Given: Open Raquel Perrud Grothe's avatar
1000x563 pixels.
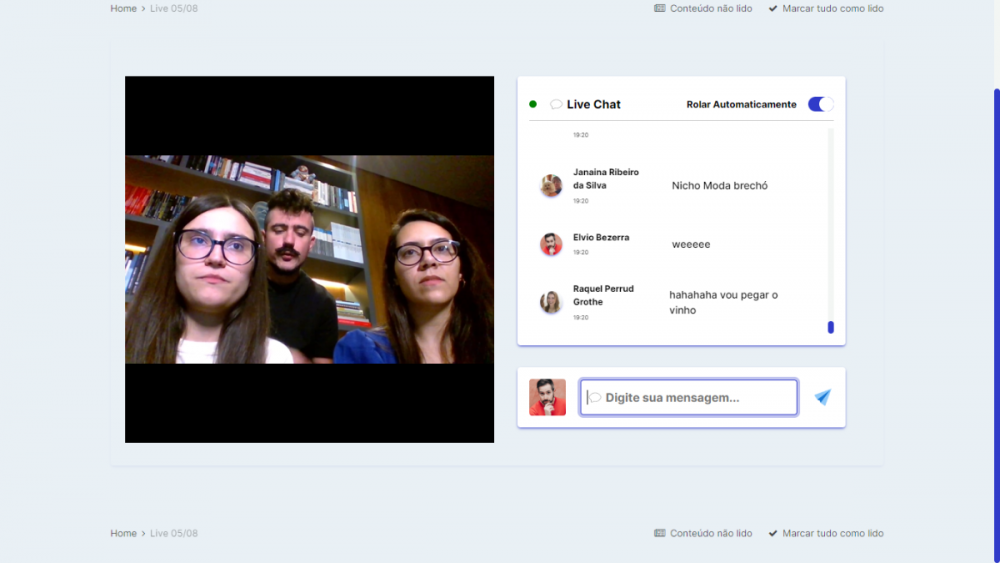Looking at the screenshot, I should pyautogui.click(x=551, y=302).
